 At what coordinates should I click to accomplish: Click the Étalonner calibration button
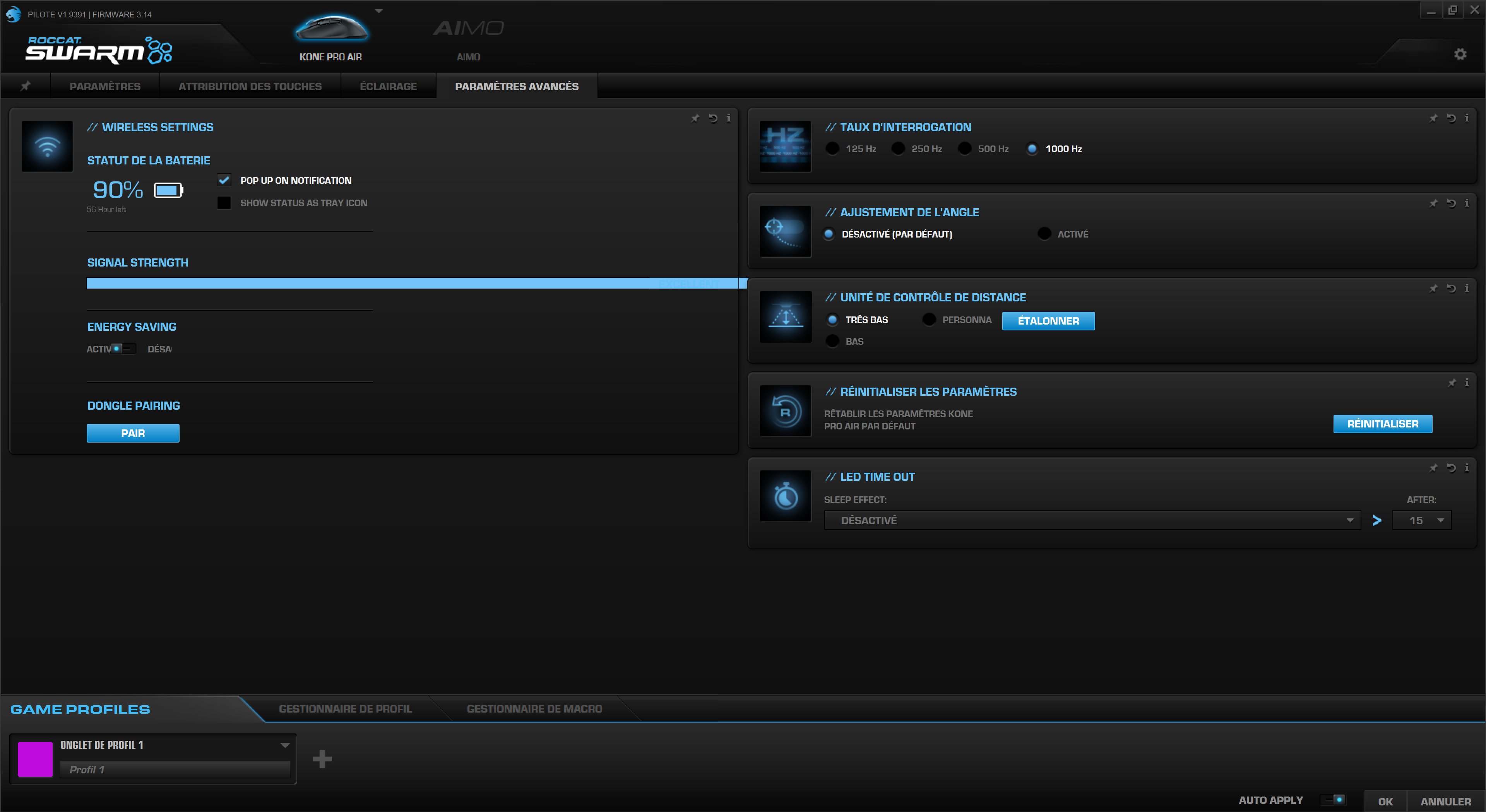pos(1048,321)
